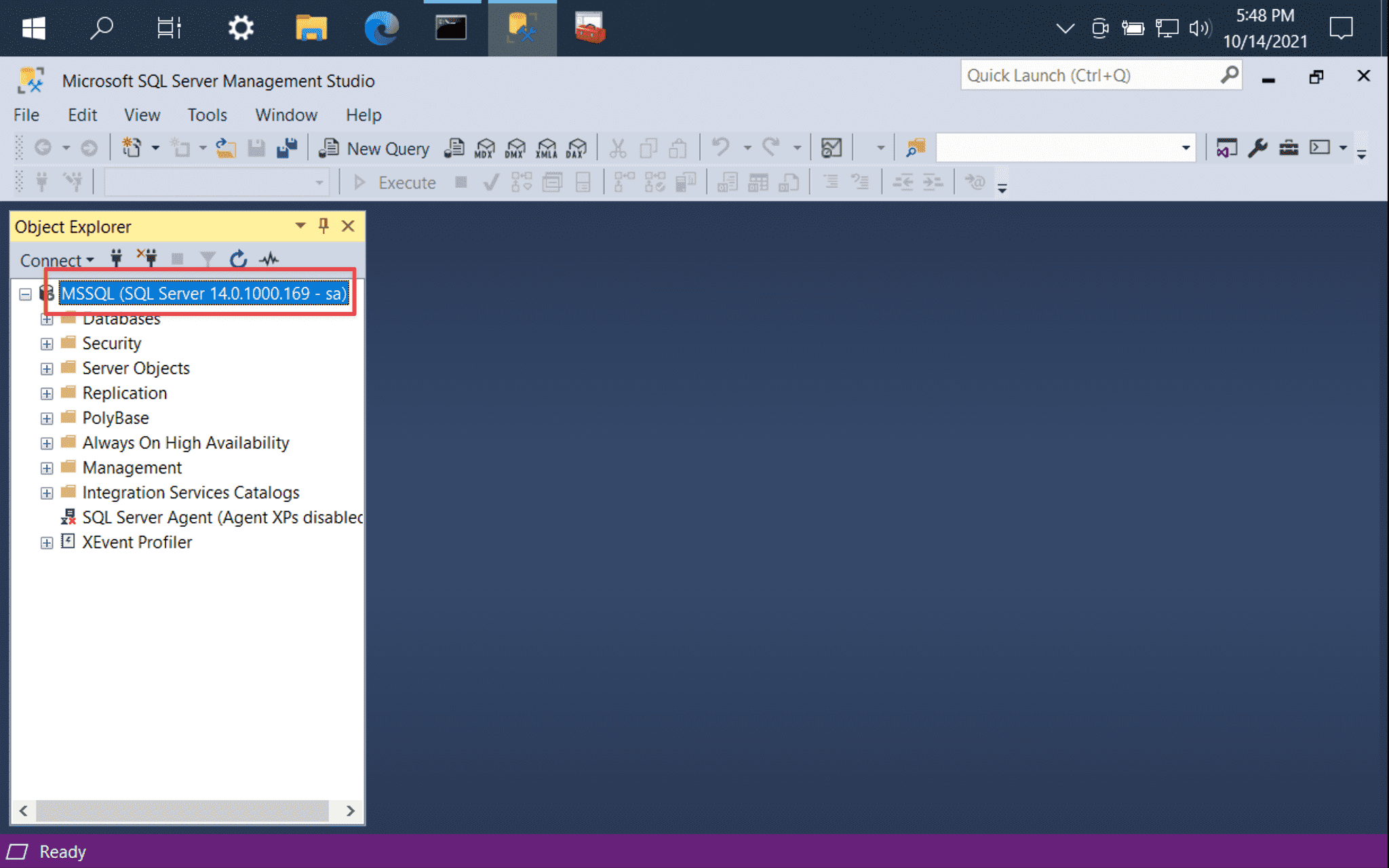
Task: Open the Solution Explorer toolbar icon
Action: (1226, 148)
